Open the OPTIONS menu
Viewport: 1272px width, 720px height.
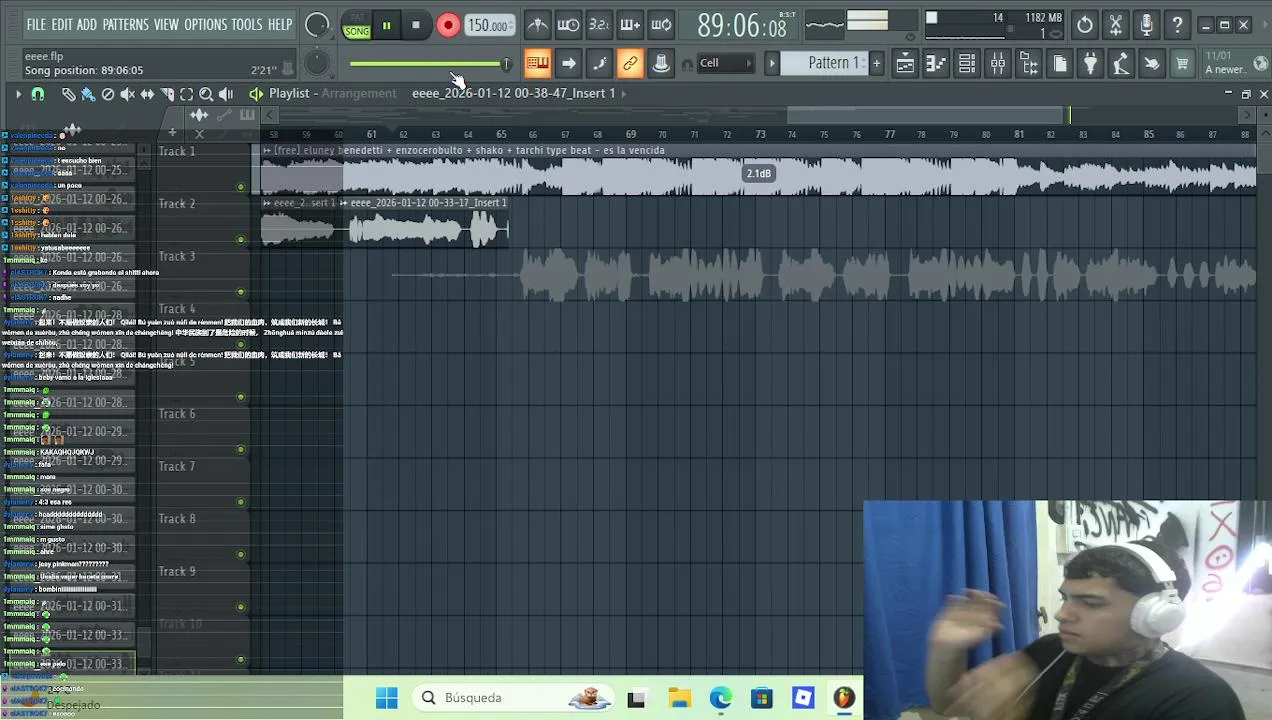tap(205, 24)
